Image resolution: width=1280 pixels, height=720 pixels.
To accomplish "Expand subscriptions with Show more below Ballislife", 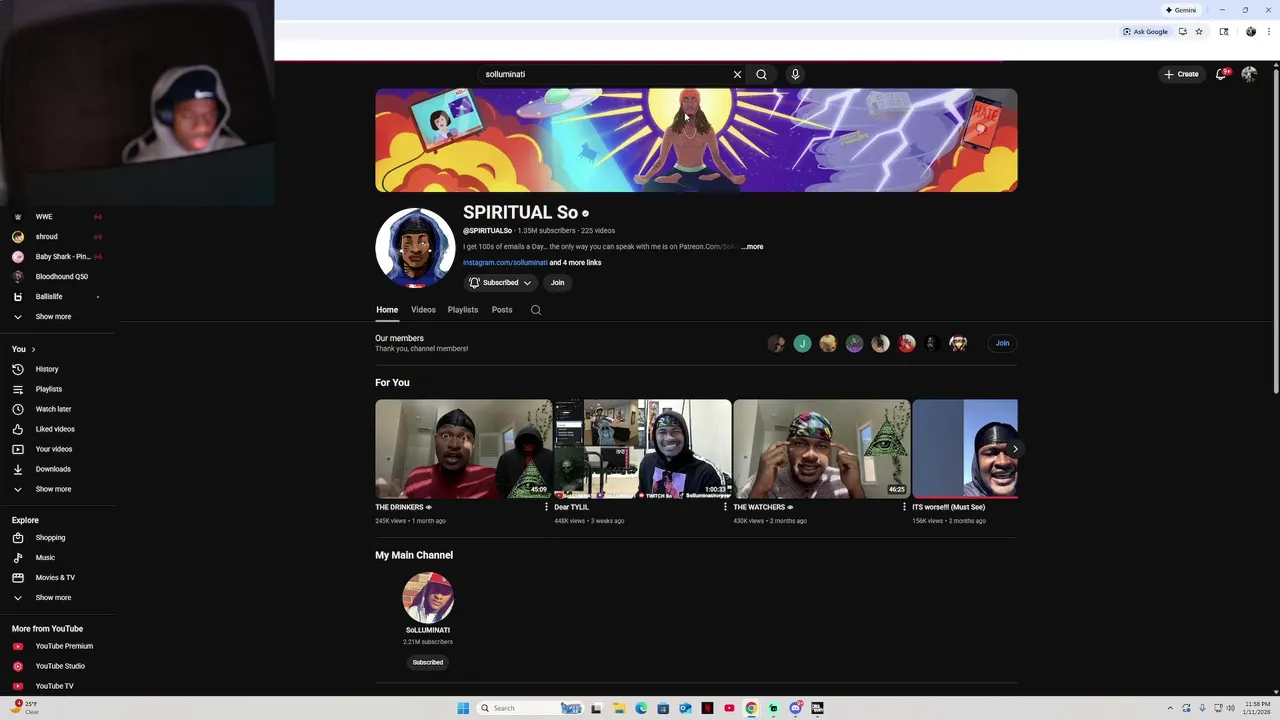I will (x=53, y=317).
